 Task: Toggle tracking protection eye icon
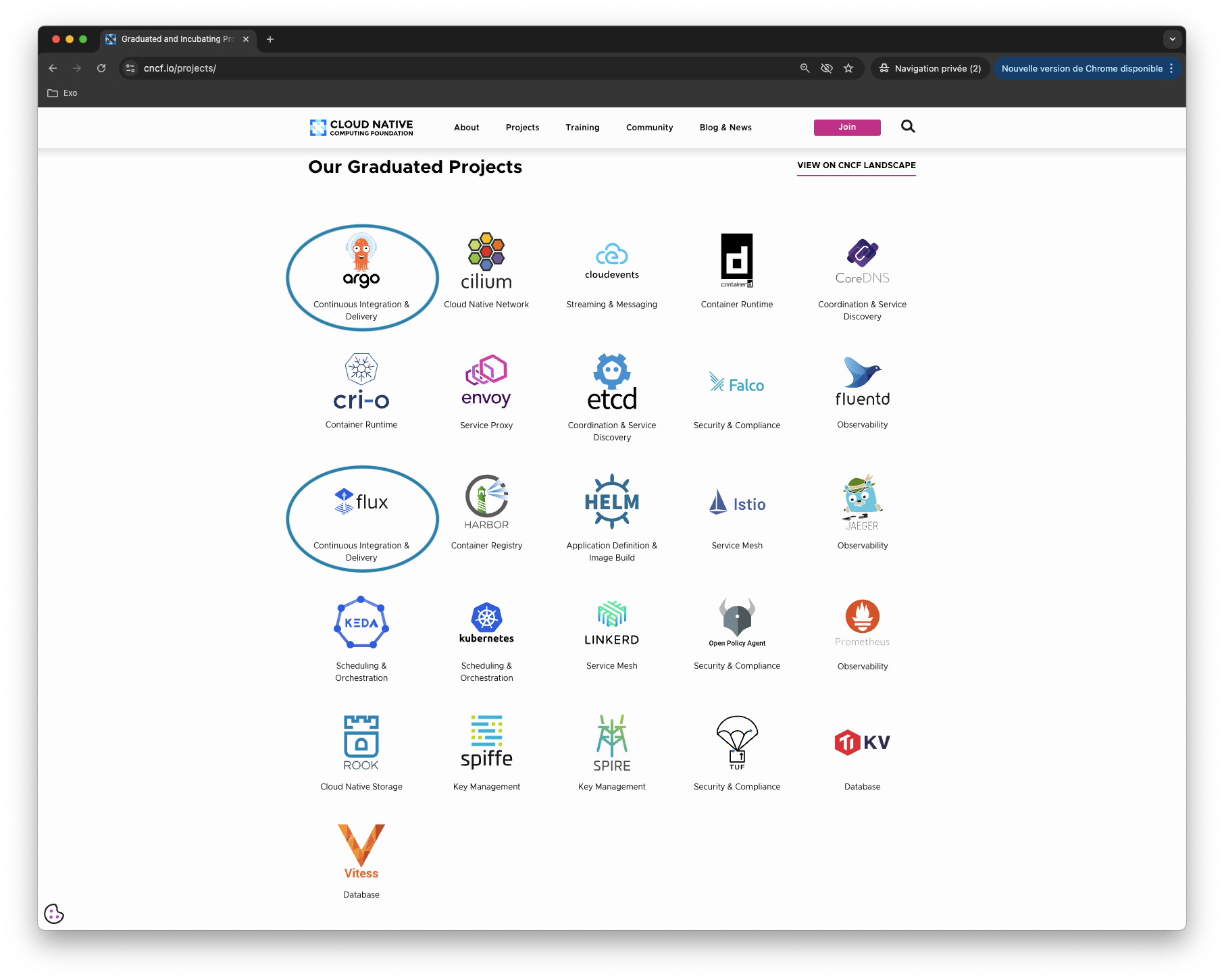point(826,68)
